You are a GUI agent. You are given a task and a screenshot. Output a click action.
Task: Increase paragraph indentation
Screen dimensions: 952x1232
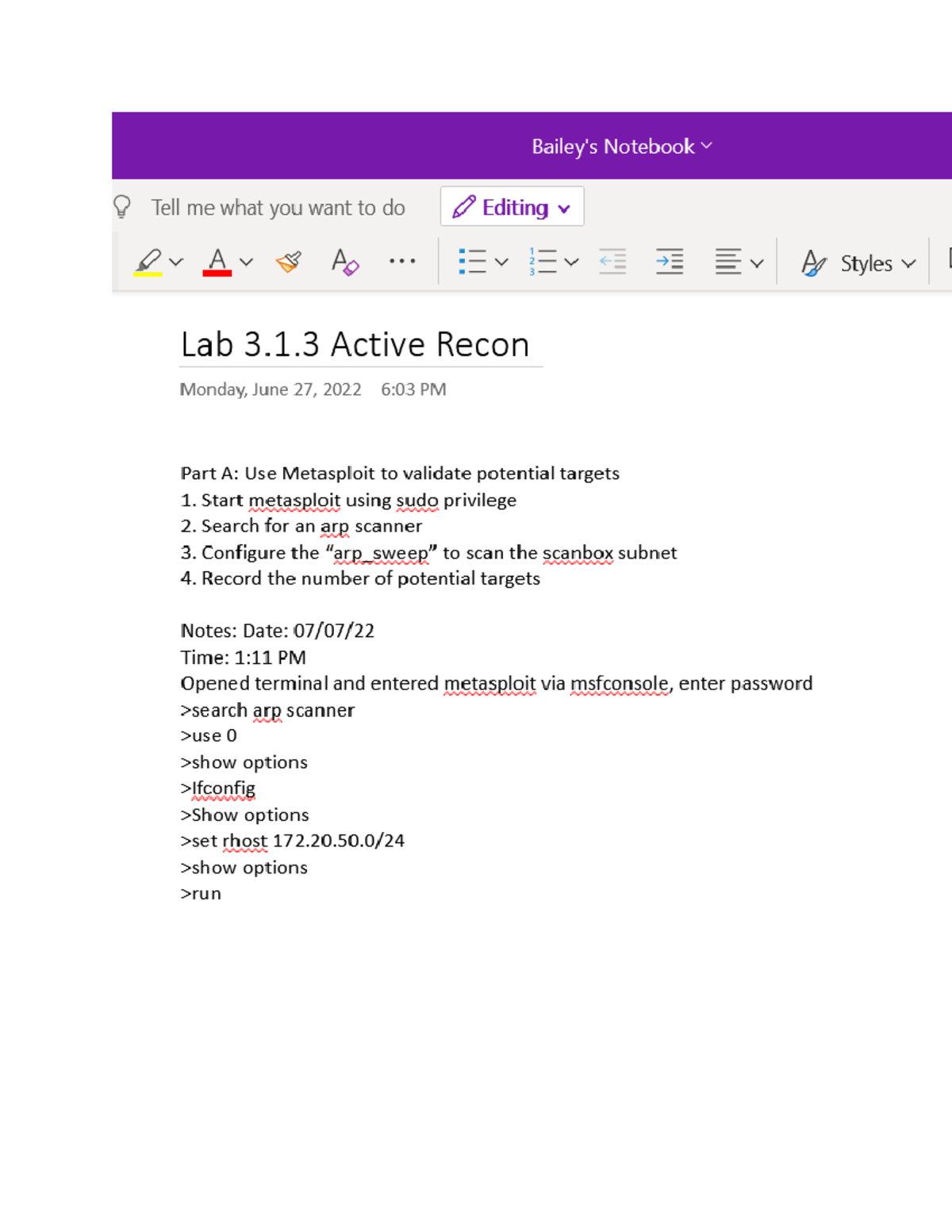point(669,260)
